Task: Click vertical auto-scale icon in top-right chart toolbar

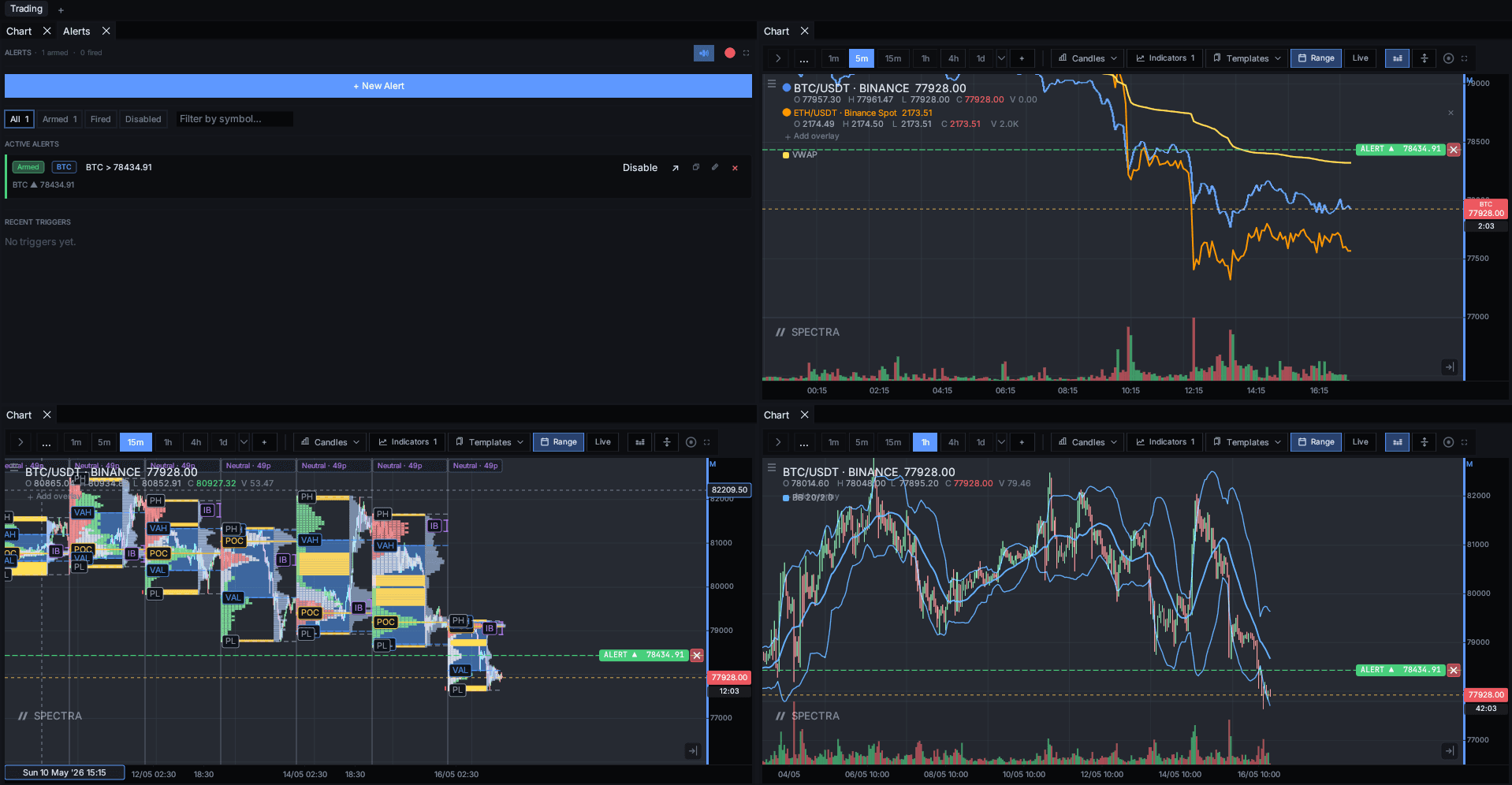Action: click(x=1424, y=58)
